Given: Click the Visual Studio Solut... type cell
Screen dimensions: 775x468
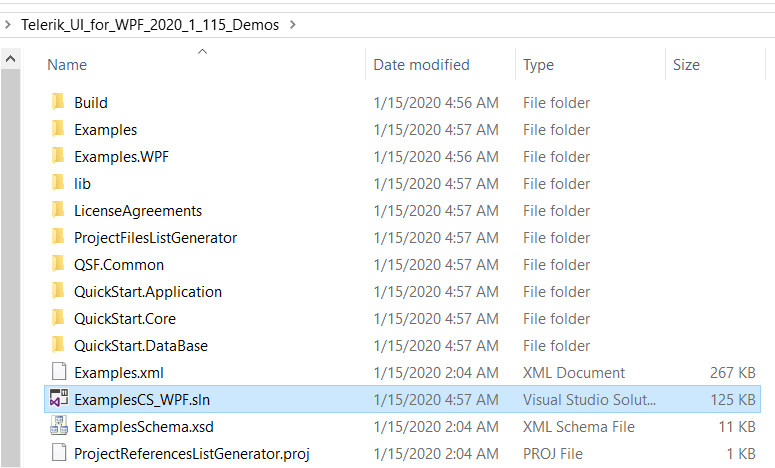Looking at the screenshot, I should point(590,400).
